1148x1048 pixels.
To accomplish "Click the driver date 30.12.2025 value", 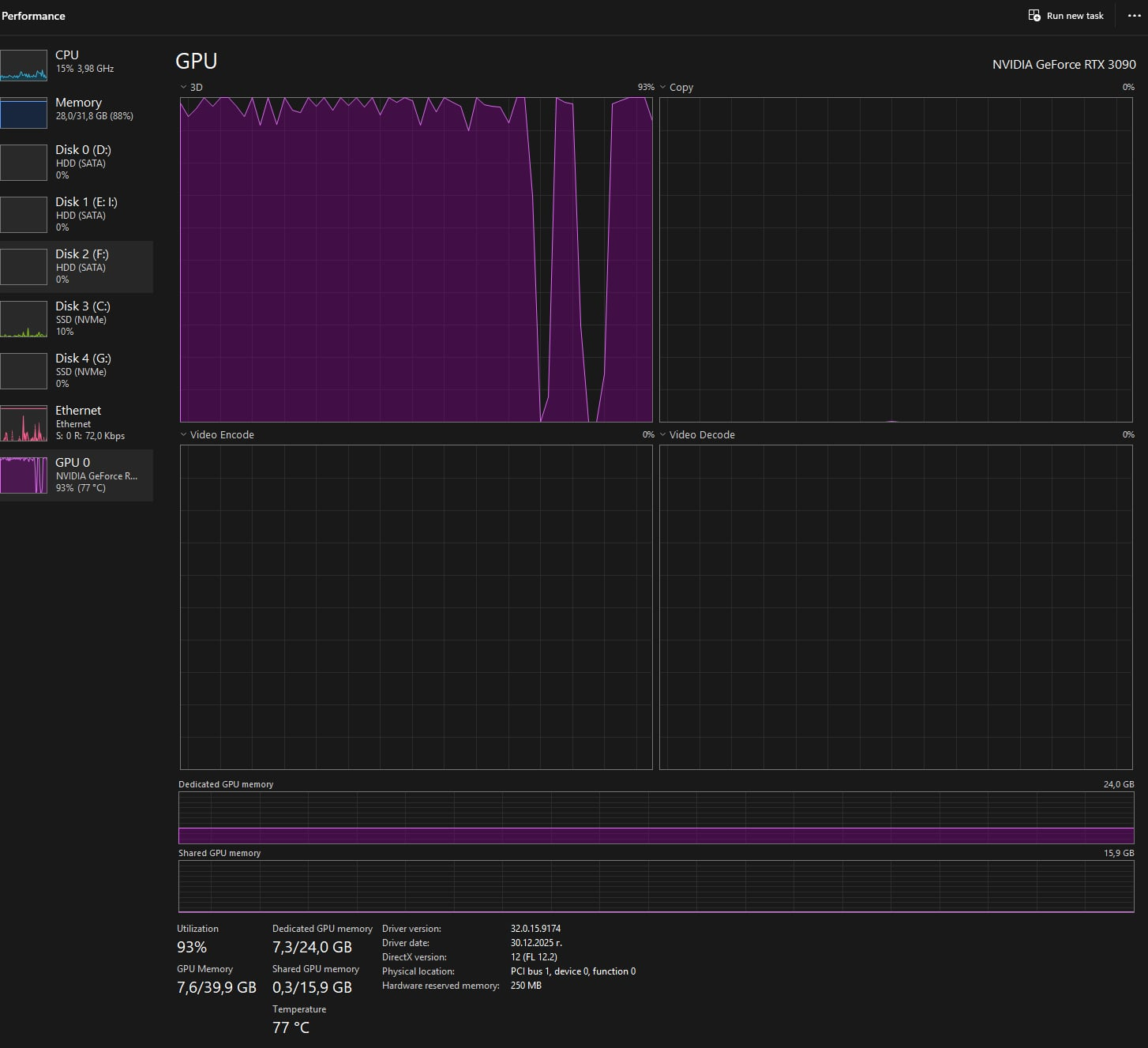I will [536, 943].
